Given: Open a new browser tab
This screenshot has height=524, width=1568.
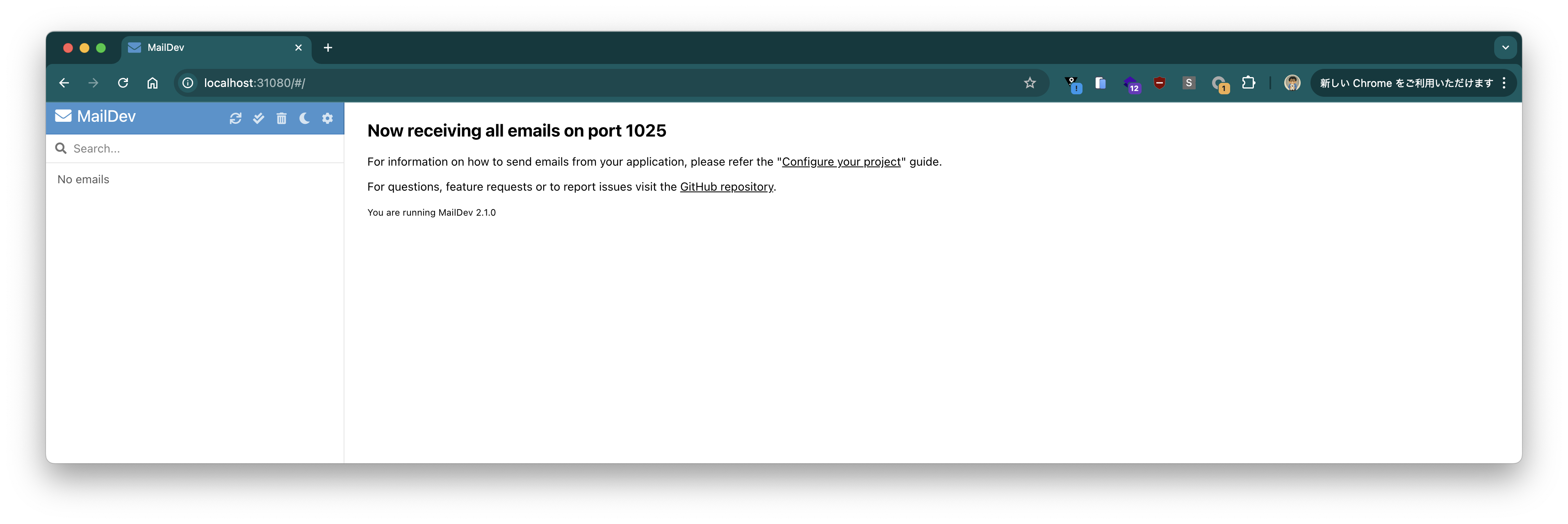Looking at the screenshot, I should (x=328, y=48).
